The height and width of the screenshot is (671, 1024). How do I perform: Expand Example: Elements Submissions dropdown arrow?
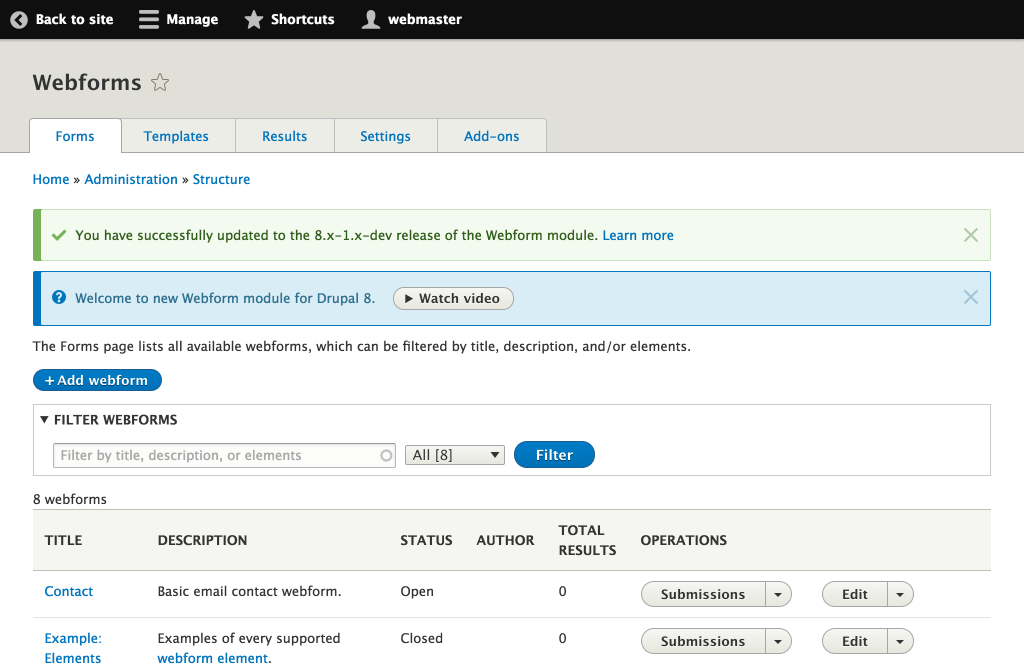pyautogui.click(x=778, y=642)
